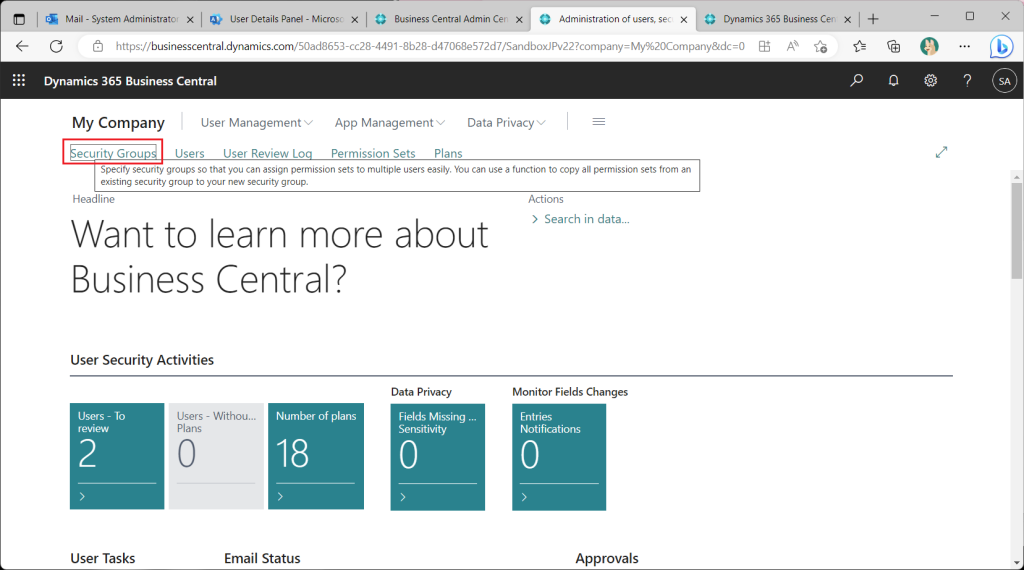Click the Approvals heading

(607, 558)
